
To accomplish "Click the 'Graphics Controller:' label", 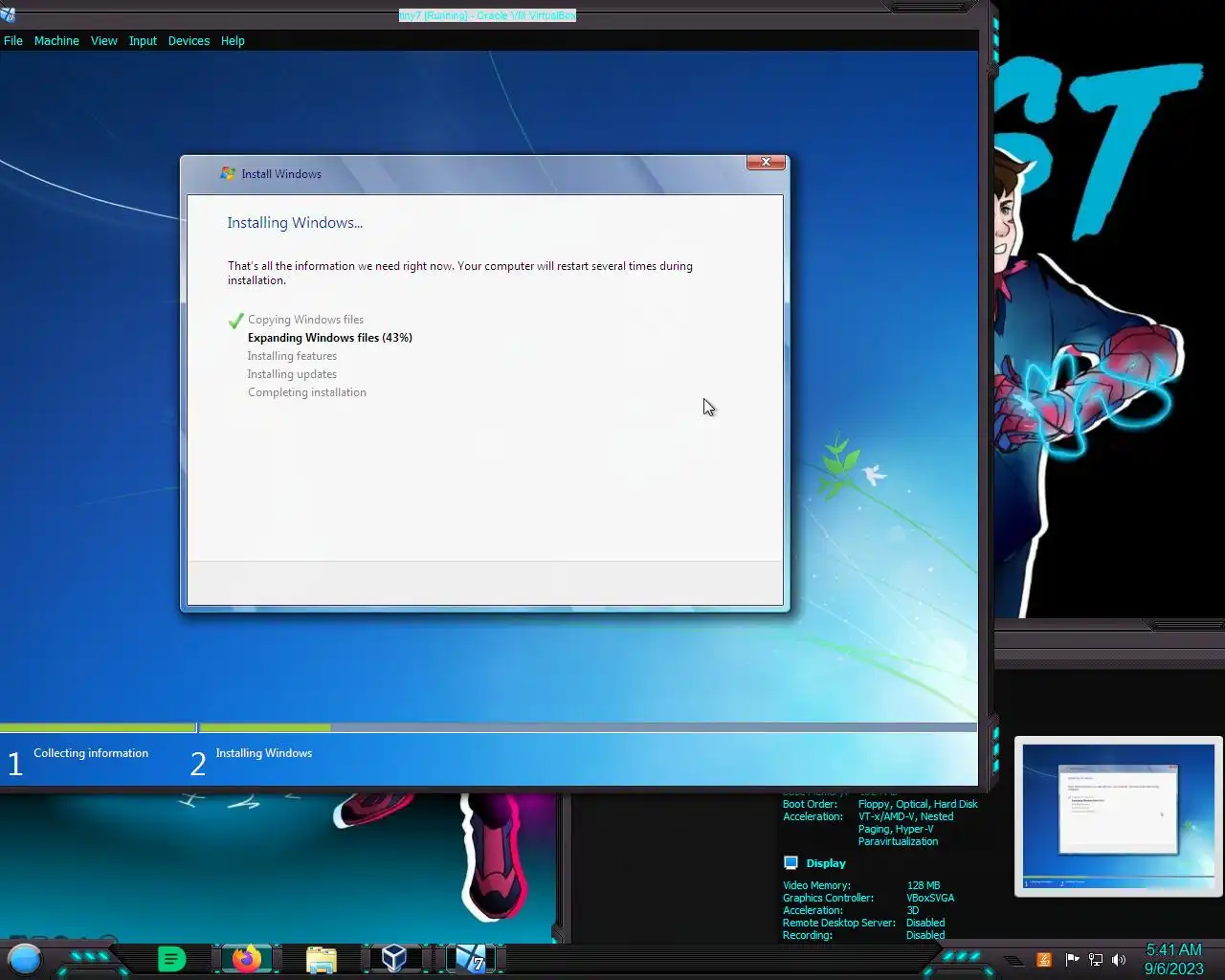I will click(x=828, y=898).
